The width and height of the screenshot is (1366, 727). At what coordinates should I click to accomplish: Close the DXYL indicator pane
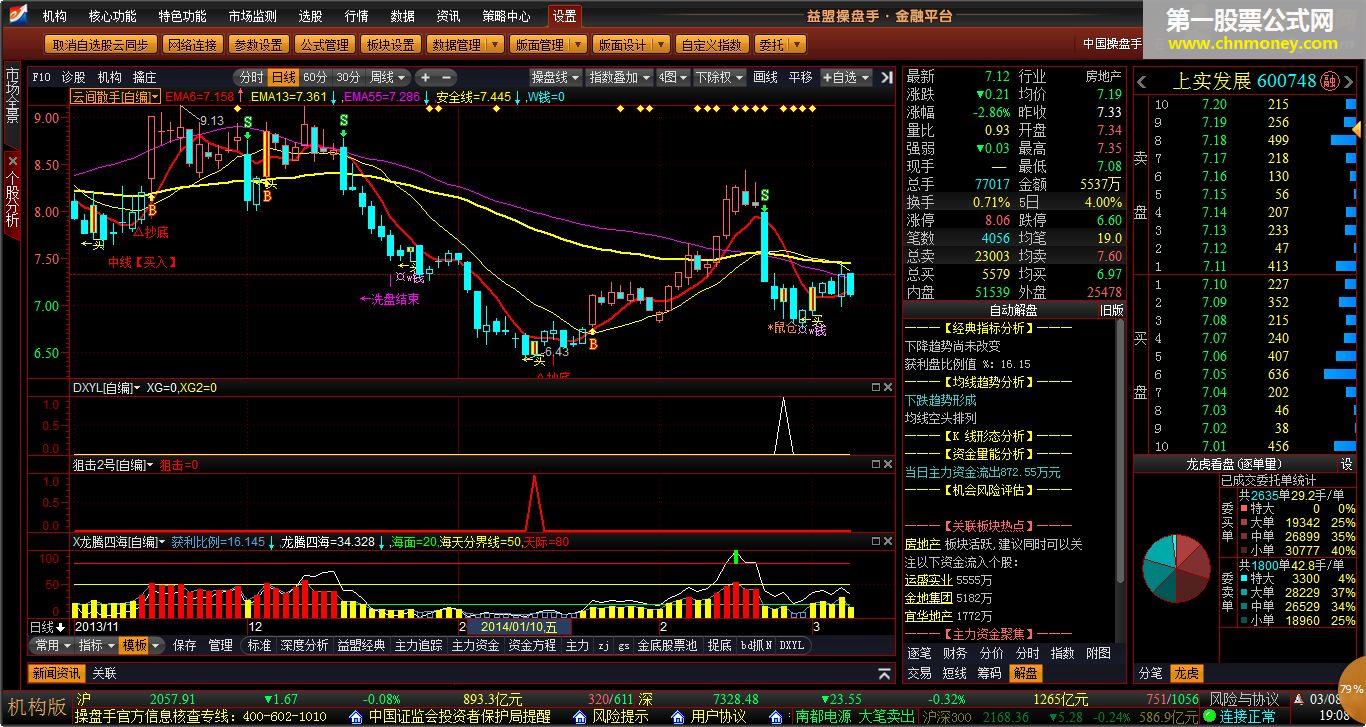887,387
